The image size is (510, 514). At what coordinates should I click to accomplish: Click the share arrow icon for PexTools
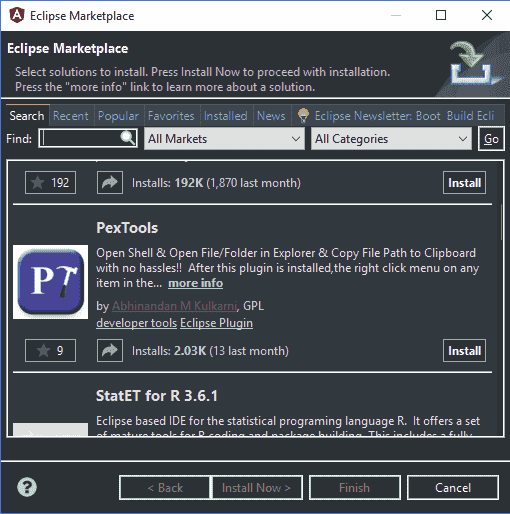click(x=110, y=350)
